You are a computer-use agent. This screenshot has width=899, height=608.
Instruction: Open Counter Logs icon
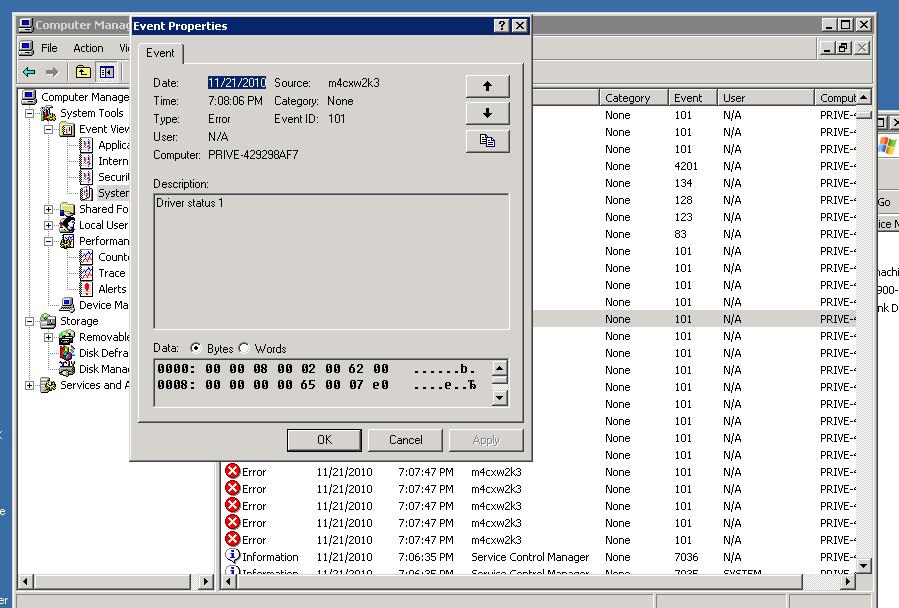(x=87, y=257)
